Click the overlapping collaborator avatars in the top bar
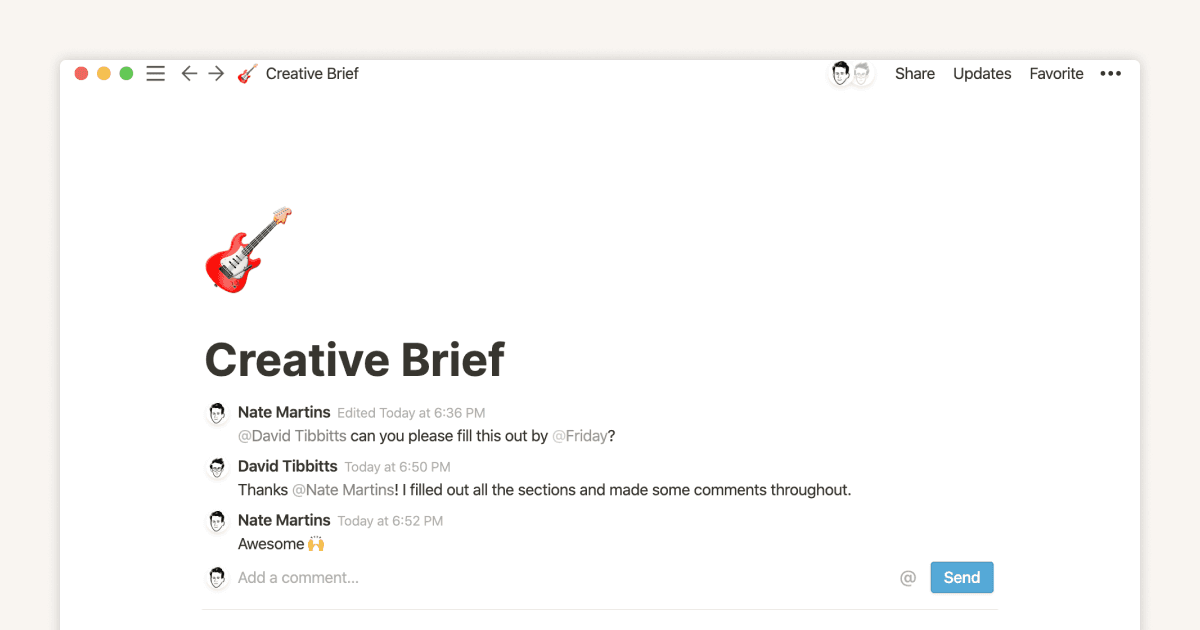Screen dimensions: 1200x630 coord(849,73)
